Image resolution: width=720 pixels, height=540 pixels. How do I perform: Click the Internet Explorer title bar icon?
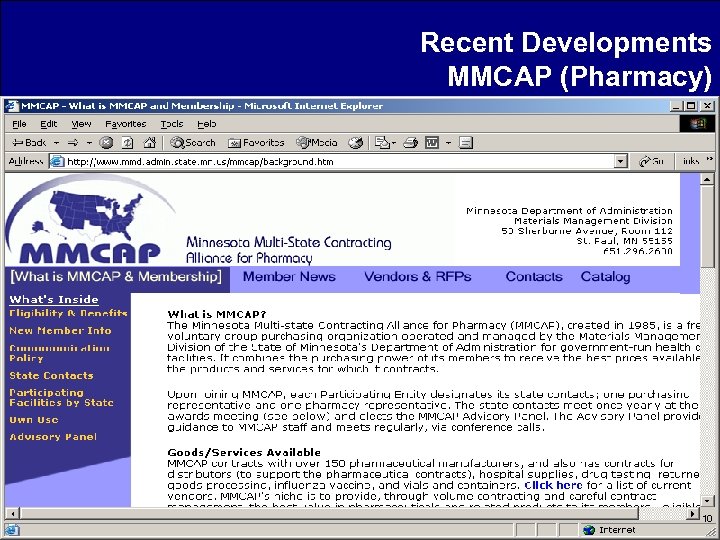tap(12, 106)
